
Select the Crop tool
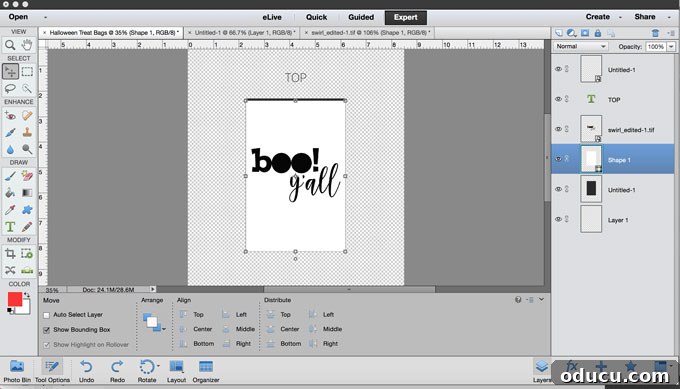tap(10, 253)
